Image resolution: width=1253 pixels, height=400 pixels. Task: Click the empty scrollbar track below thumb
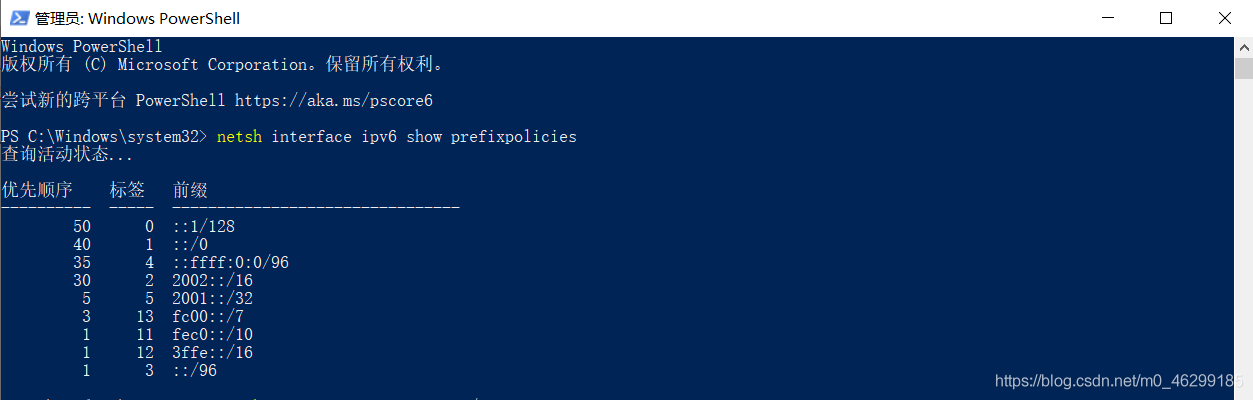tap(1243, 250)
